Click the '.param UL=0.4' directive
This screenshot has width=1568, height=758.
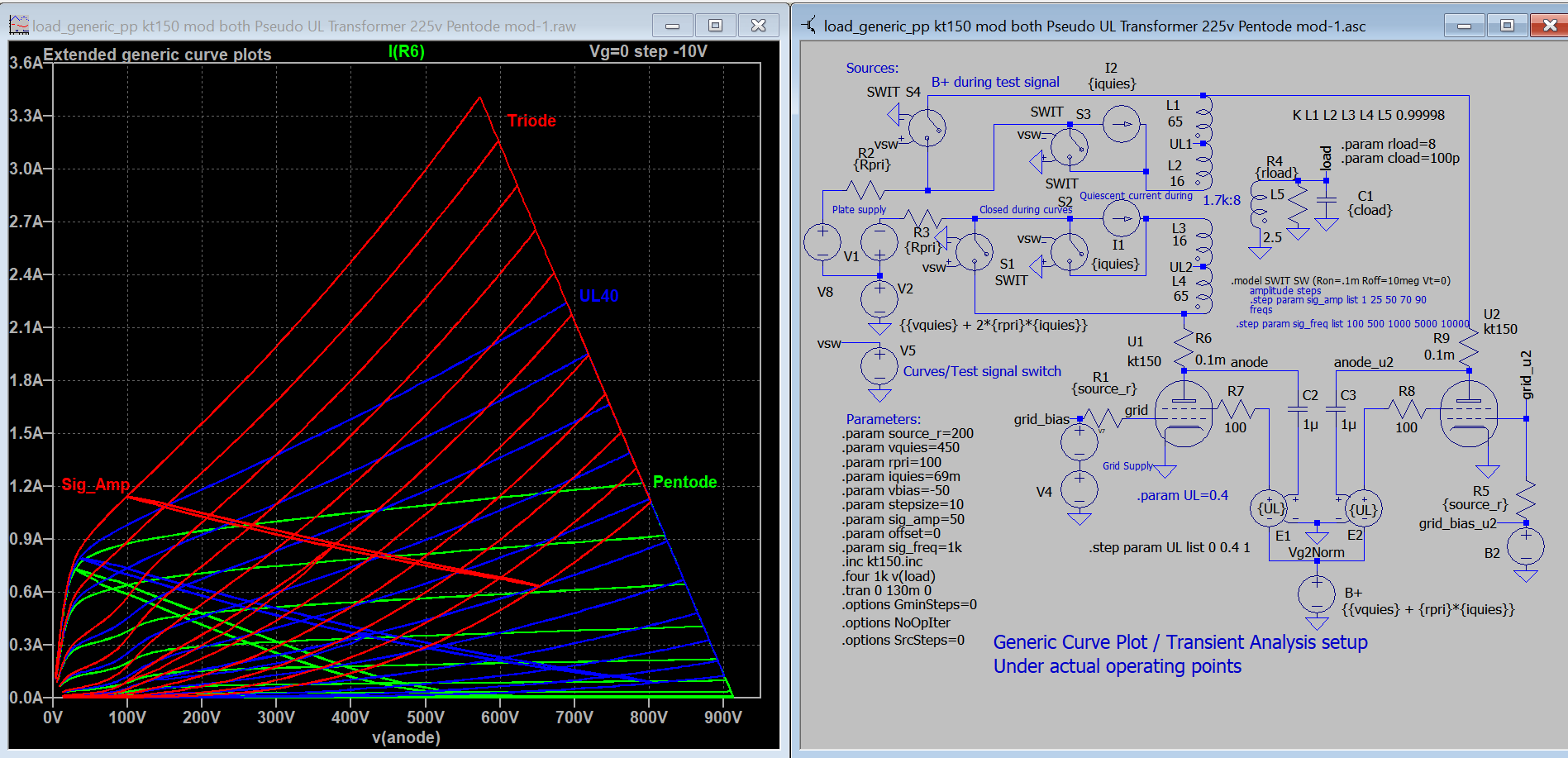[1182, 495]
